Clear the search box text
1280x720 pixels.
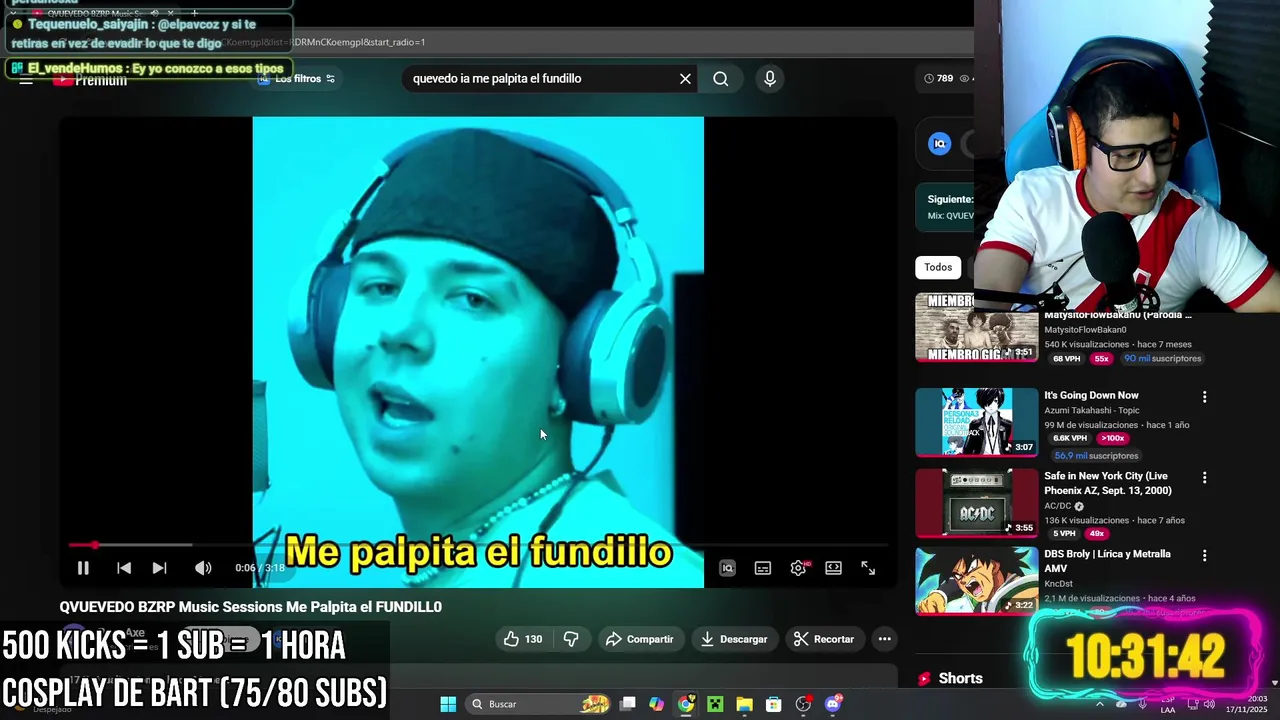pyautogui.click(x=685, y=78)
